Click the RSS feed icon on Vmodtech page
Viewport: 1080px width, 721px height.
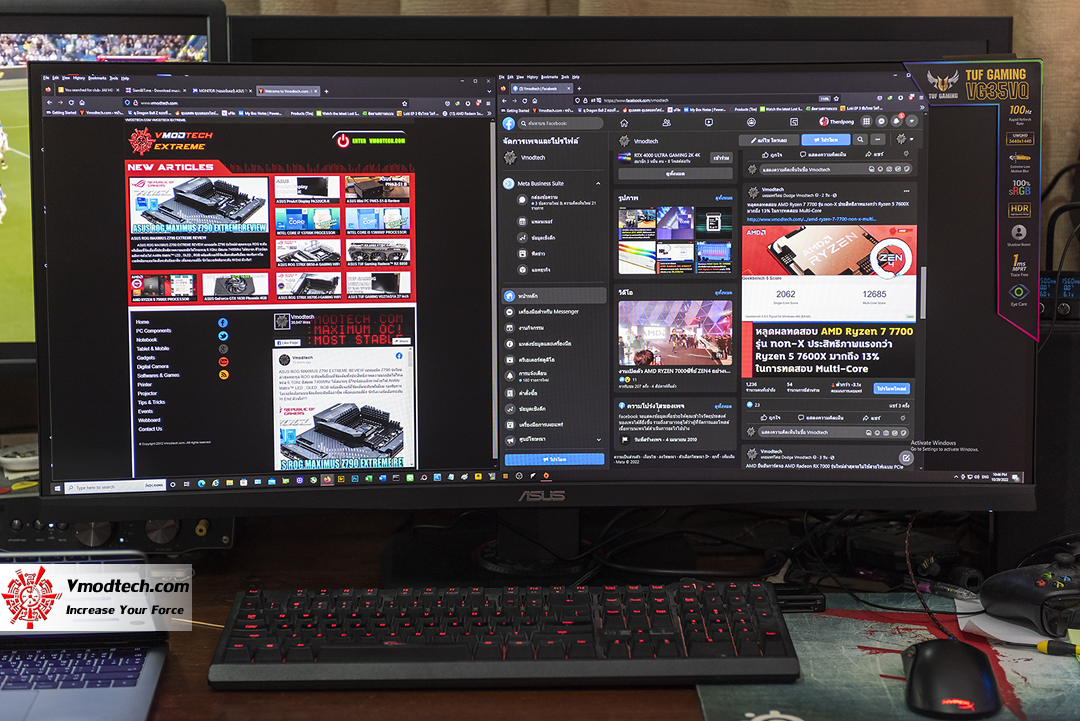[223, 375]
